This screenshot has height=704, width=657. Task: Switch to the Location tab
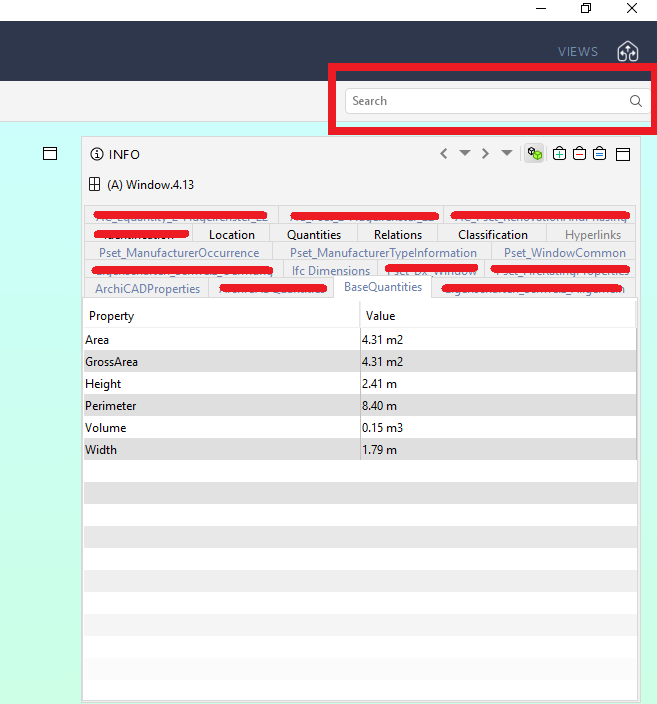[232, 235]
